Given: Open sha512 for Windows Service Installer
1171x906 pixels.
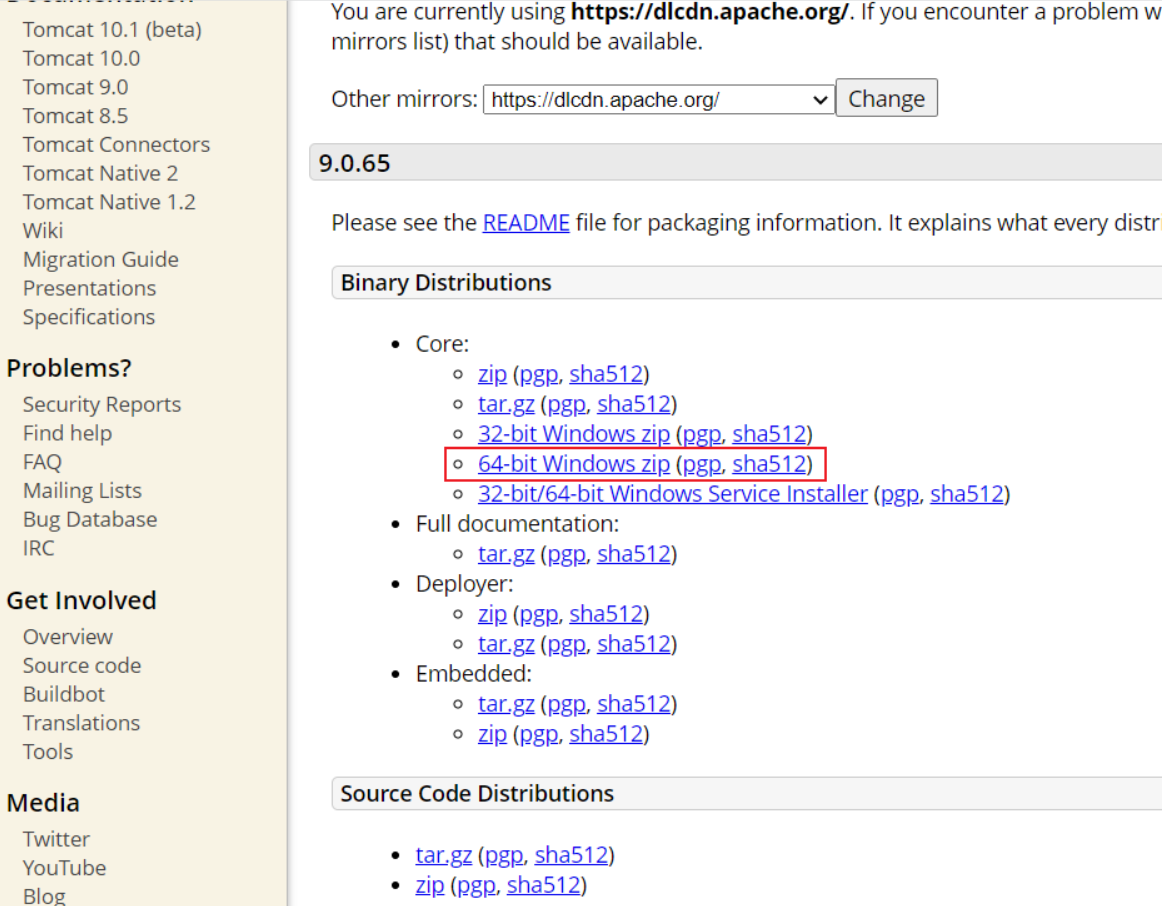Looking at the screenshot, I should tap(966, 494).
